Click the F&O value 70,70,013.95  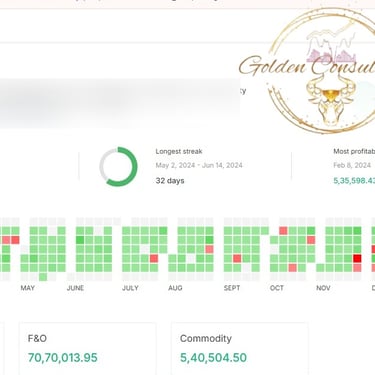63,358
